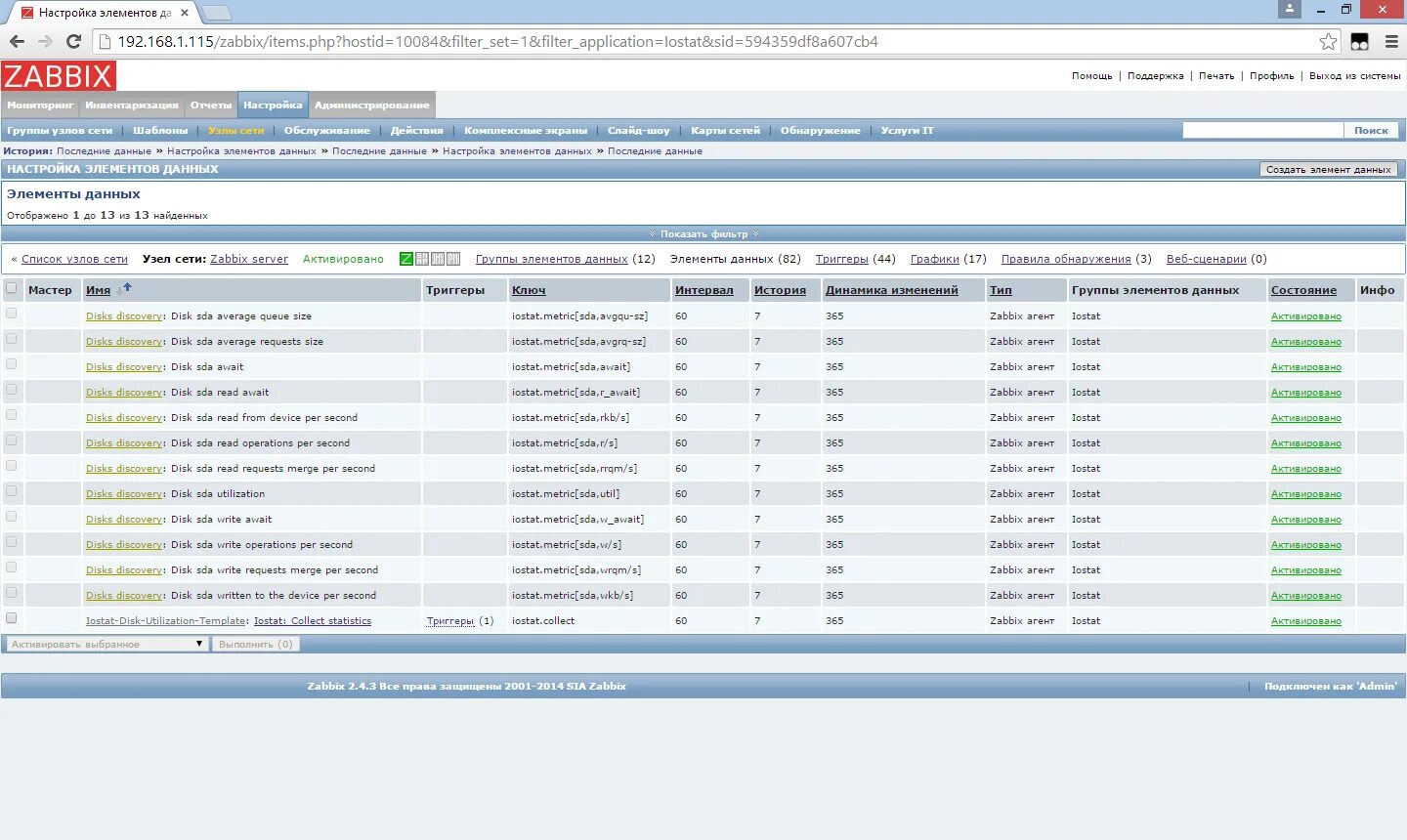
Task: Close the Настройка элементов tab
Action: click(x=185, y=13)
